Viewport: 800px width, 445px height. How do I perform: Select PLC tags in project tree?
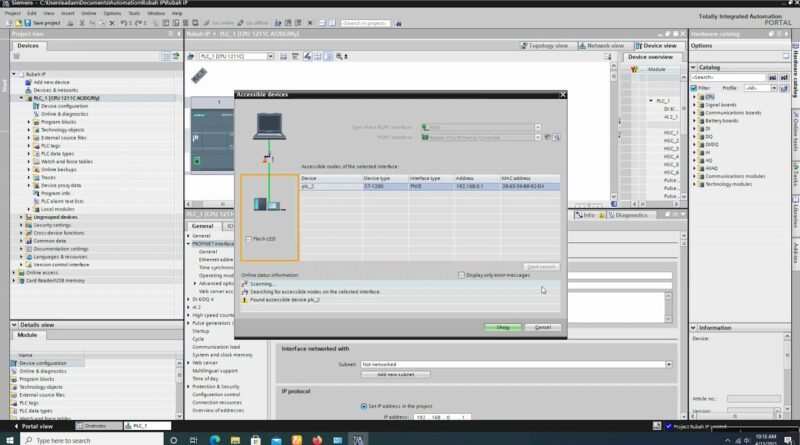click(x=51, y=145)
